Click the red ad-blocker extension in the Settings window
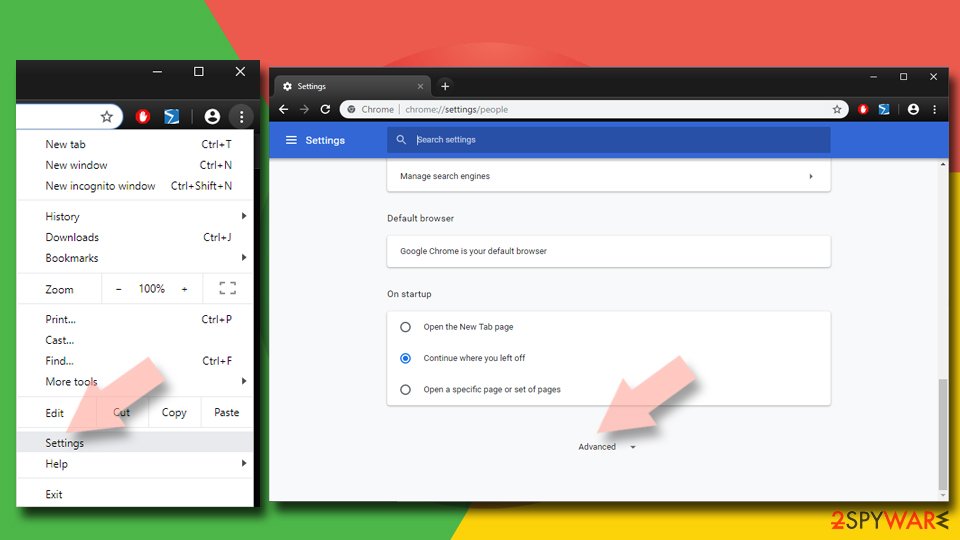Image resolution: width=960 pixels, height=540 pixels. point(863,110)
